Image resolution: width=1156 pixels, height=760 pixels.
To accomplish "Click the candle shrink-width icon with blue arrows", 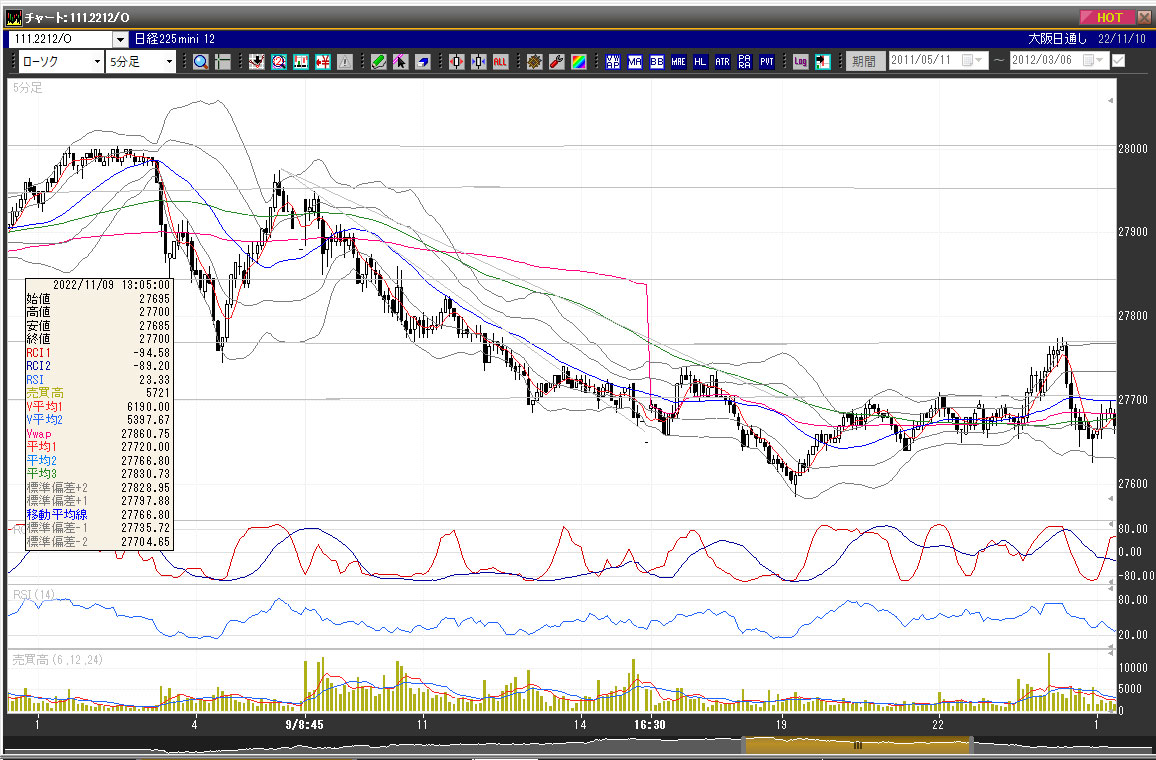I will coord(478,62).
